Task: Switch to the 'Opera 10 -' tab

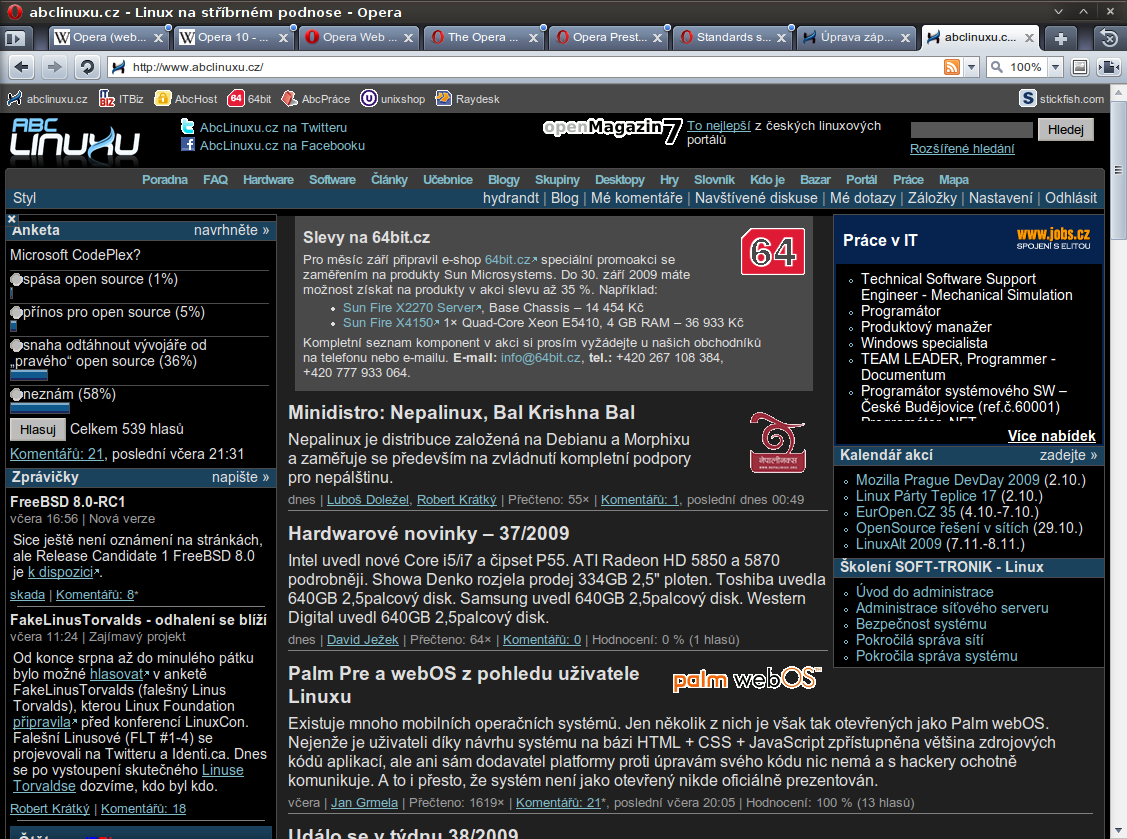Action: [232, 37]
